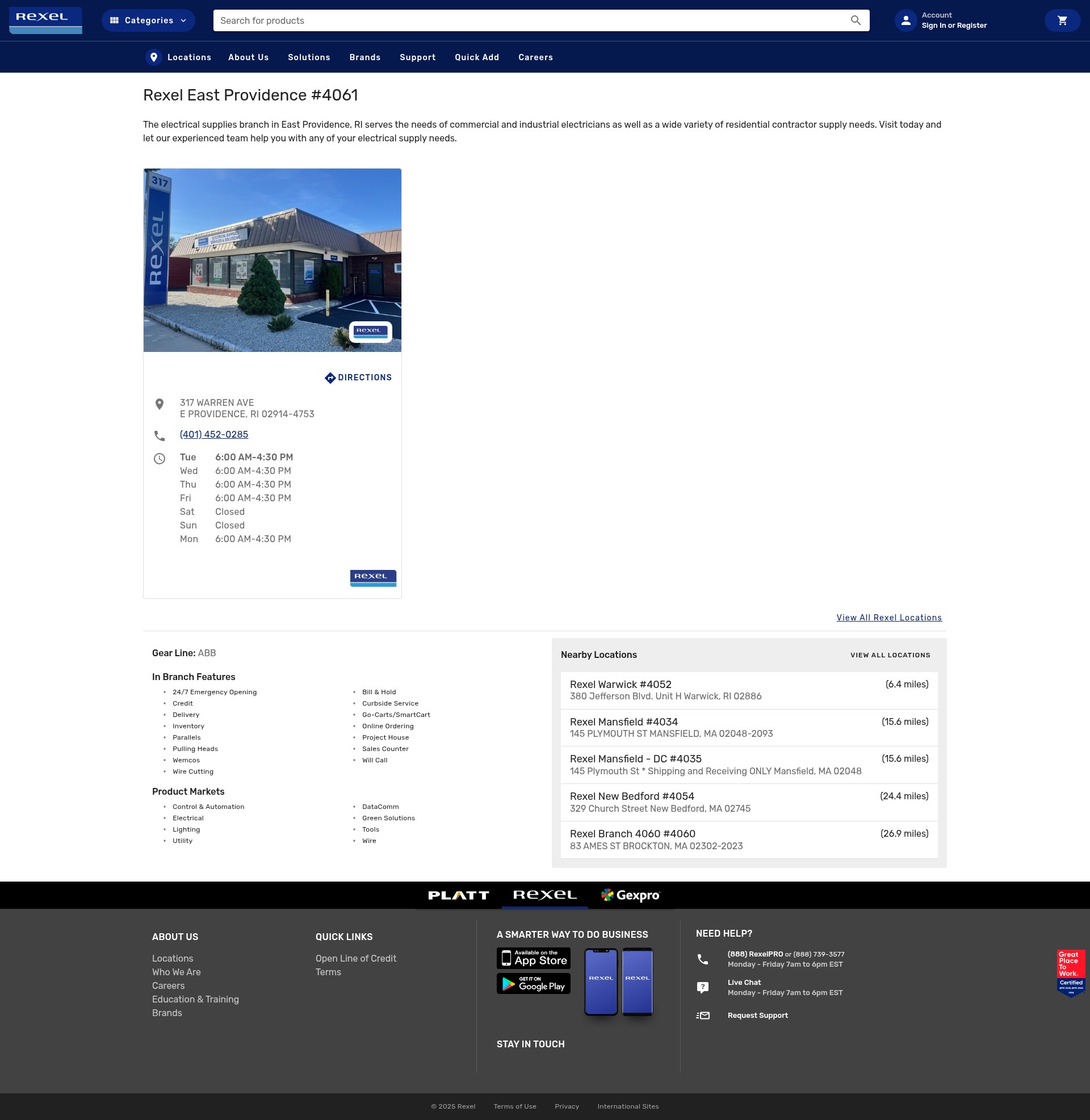Viewport: 1090px width, 1120px height.
Task: Open Who We Are link
Action: coord(177,972)
